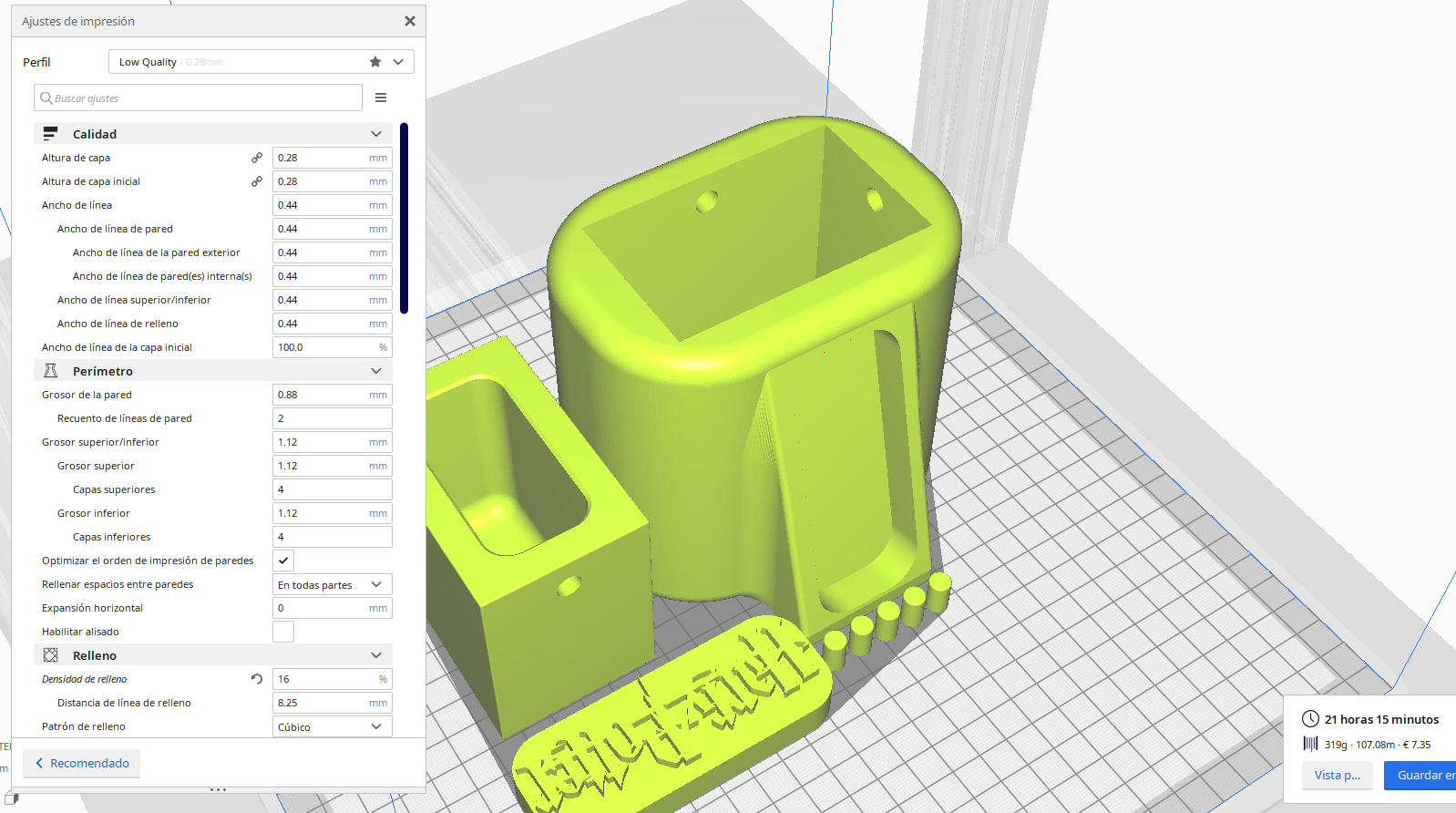The image size is (1456, 813).
Task: Go back to Recomendado settings
Action: (82, 763)
